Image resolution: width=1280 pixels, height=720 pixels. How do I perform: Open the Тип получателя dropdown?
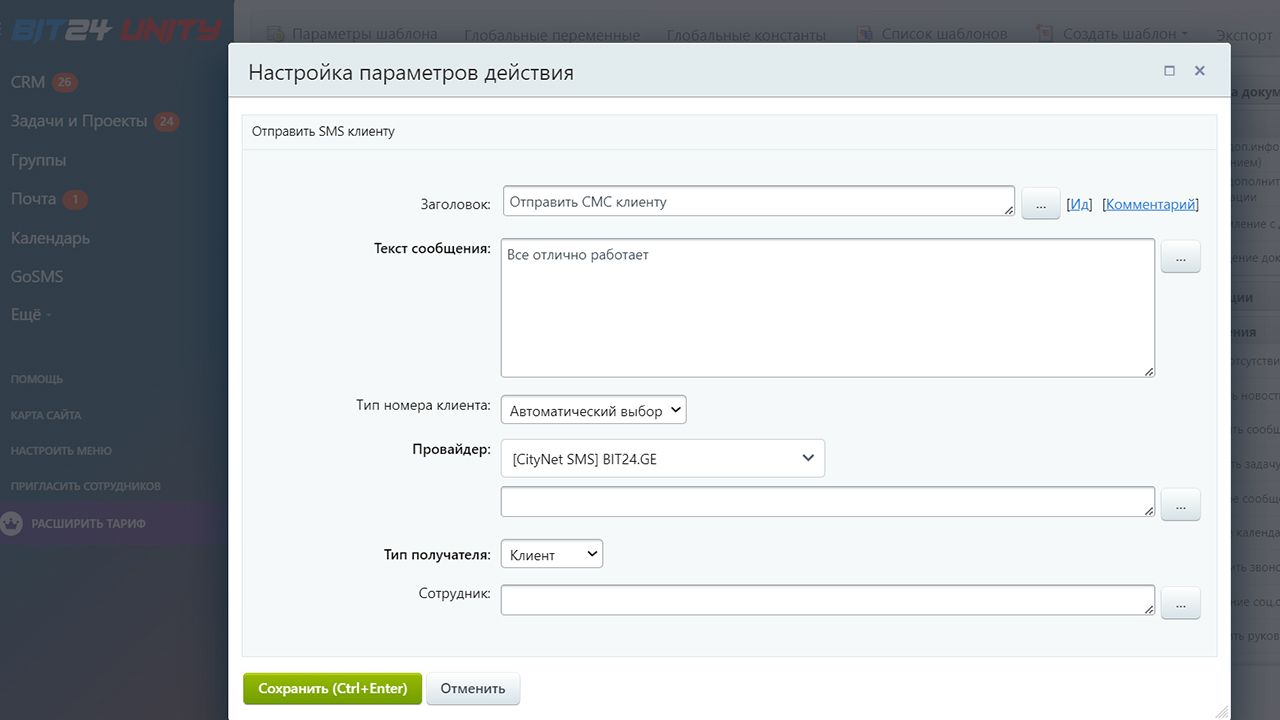coord(551,554)
